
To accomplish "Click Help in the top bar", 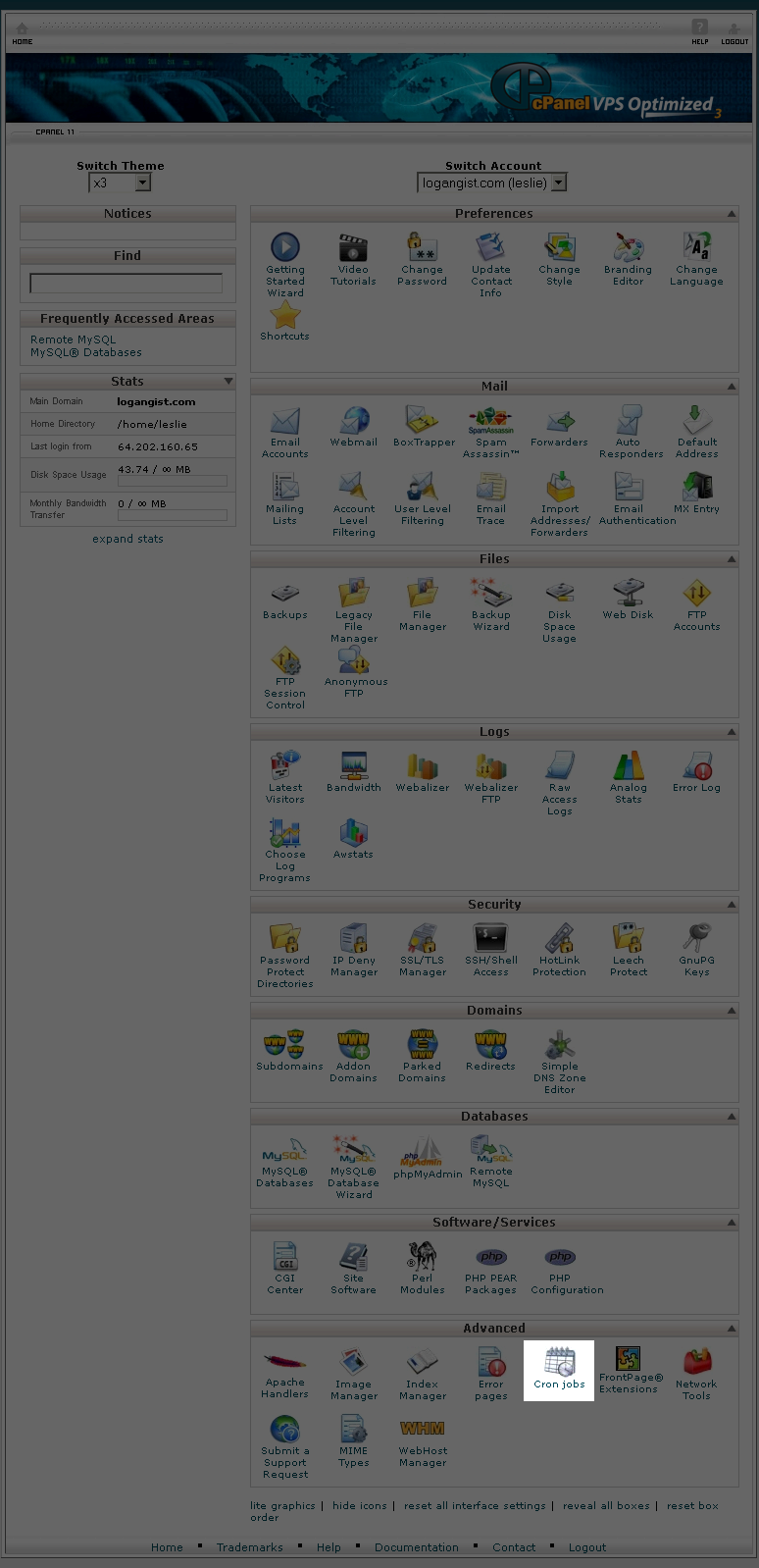I will [x=699, y=32].
